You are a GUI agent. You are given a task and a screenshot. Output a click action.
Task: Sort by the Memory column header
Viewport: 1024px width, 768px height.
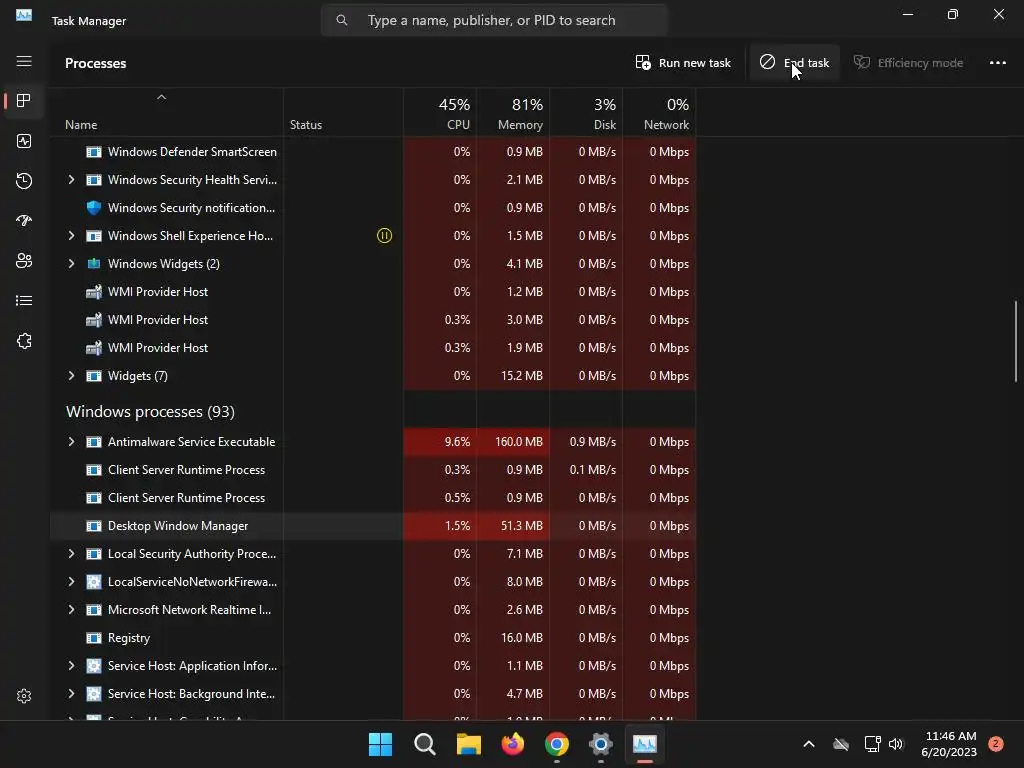pyautogui.click(x=513, y=113)
